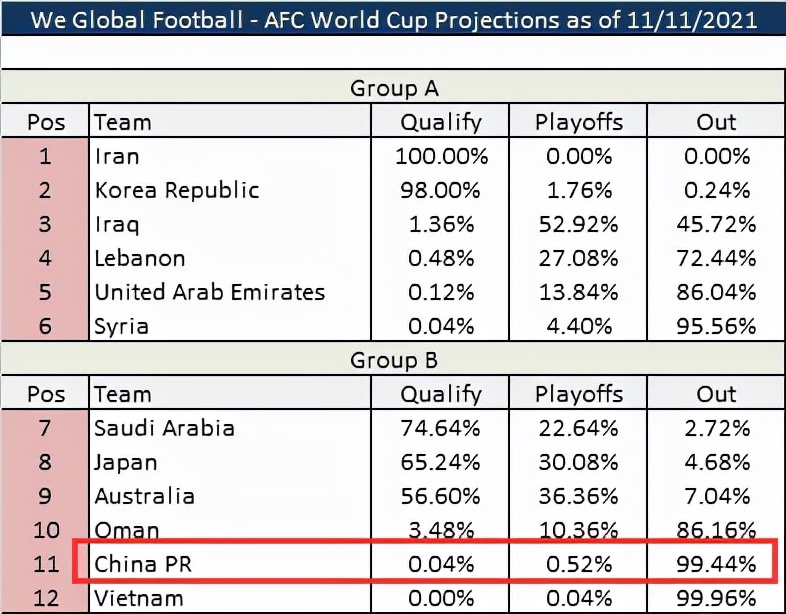Select the Group B header cell

[394, 360]
